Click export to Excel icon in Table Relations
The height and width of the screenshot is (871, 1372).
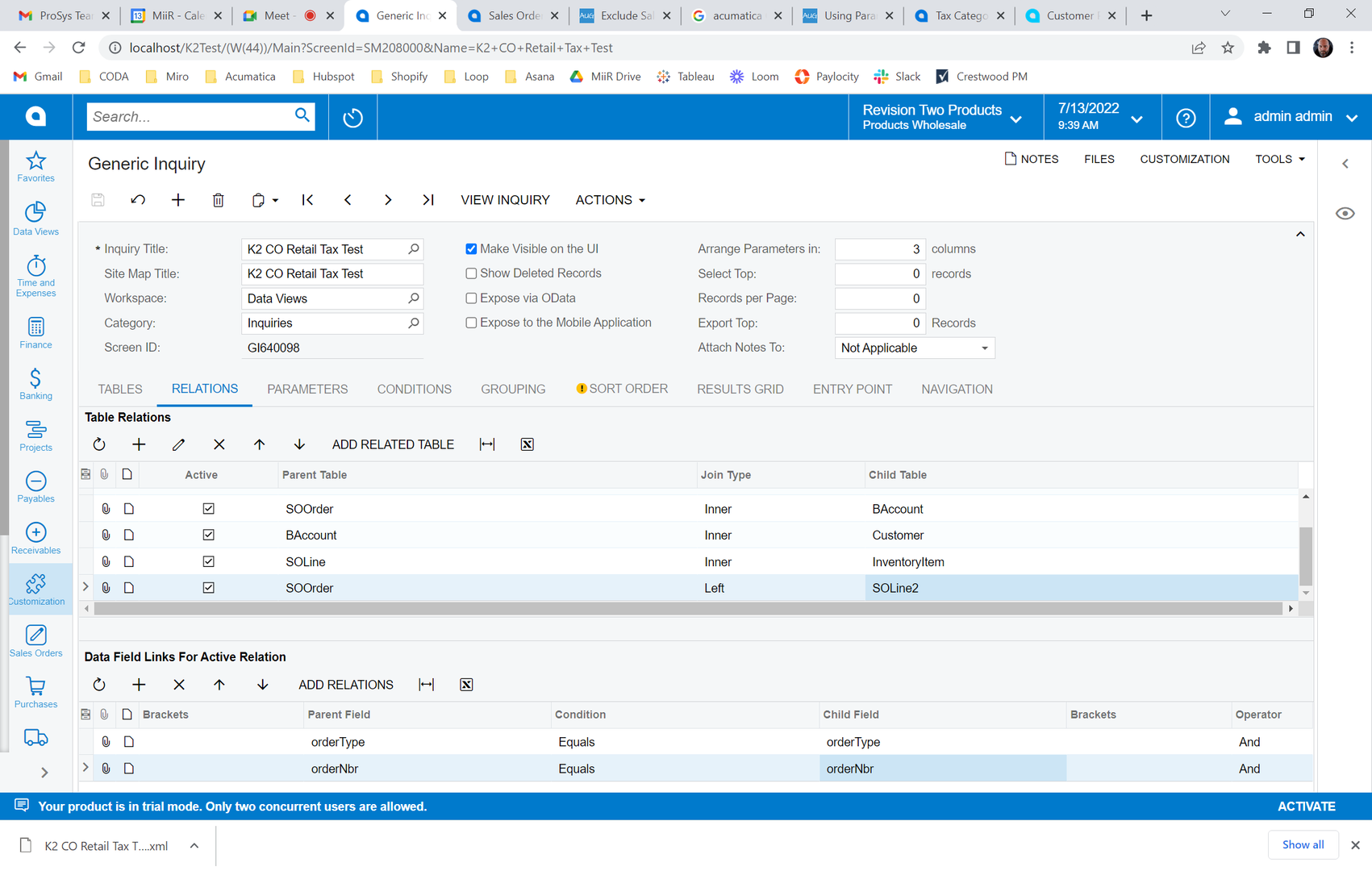pos(527,444)
